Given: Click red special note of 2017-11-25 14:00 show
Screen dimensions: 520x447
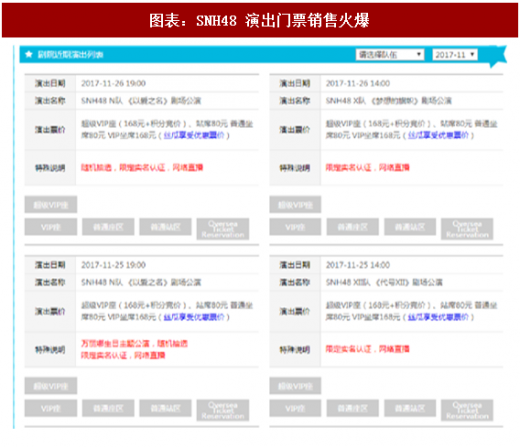Looking at the screenshot, I should (x=367, y=349).
